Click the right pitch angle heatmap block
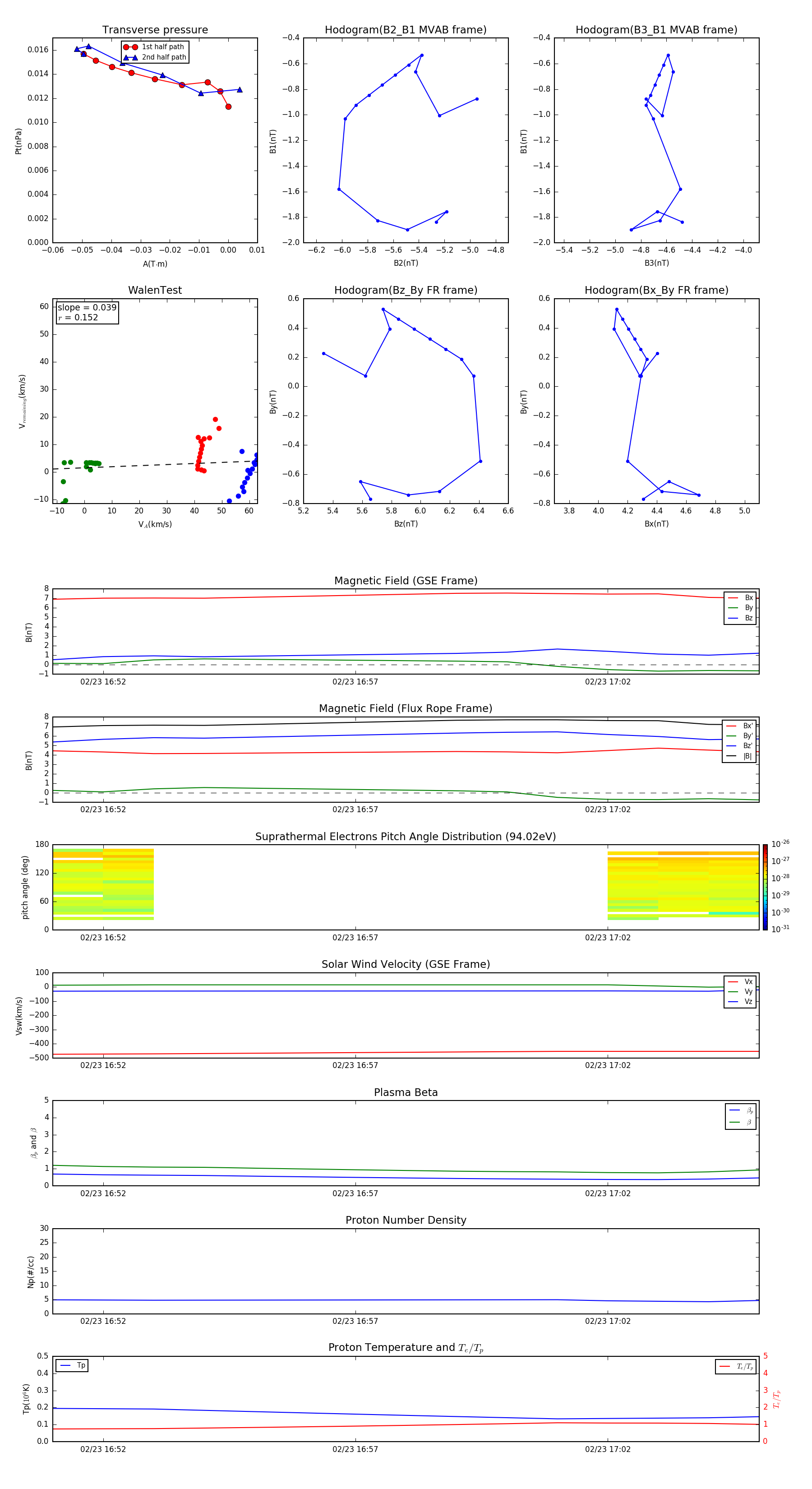The image size is (812, 1489). coord(683,886)
